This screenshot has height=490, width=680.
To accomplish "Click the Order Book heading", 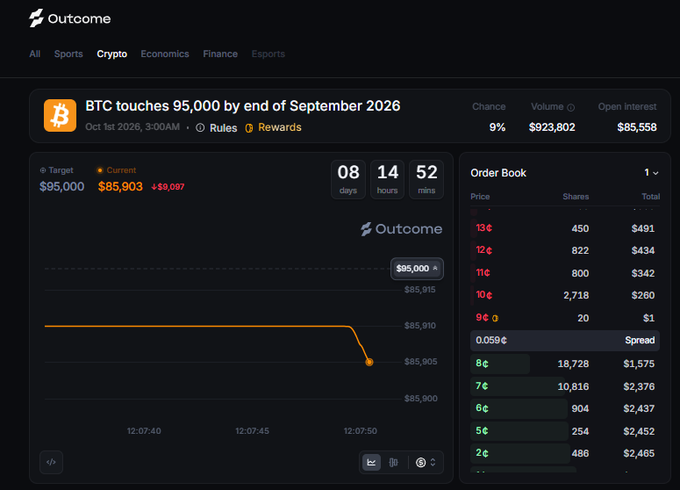I will (x=498, y=173).
